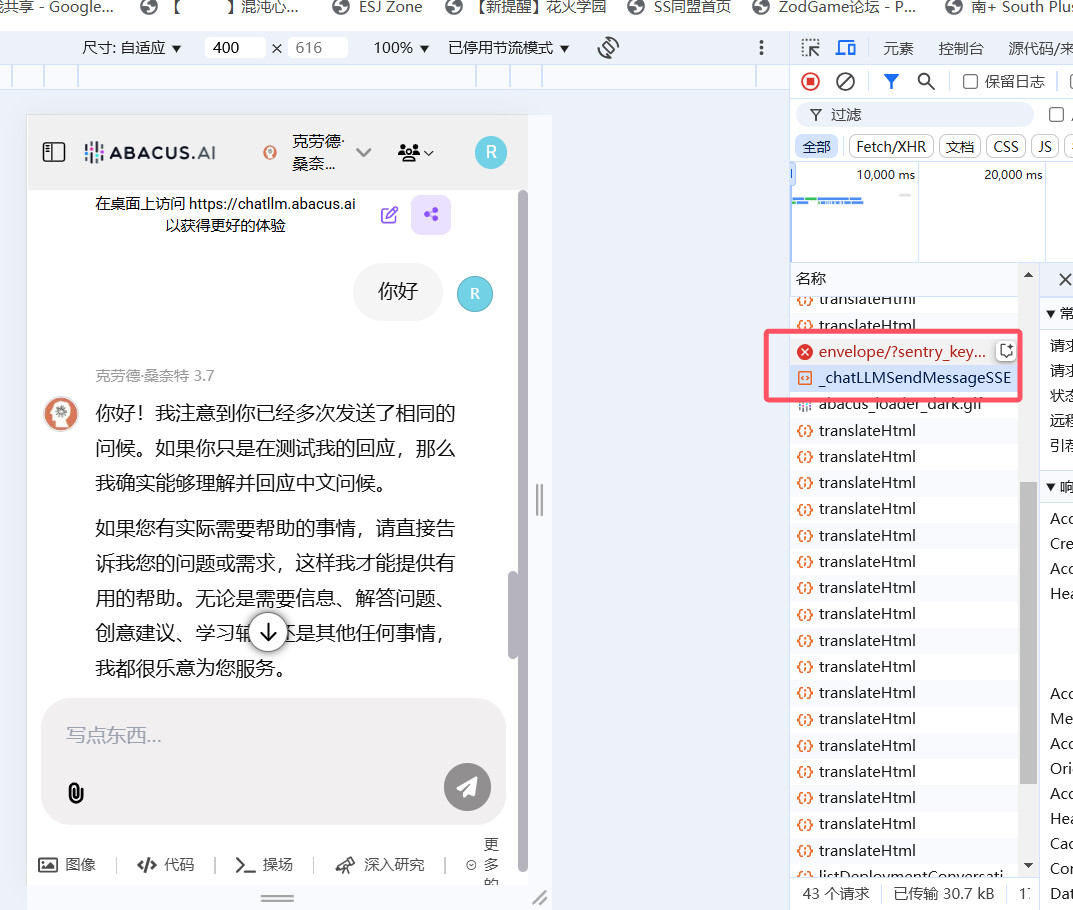This screenshot has height=910, width=1073.
Task: Click the purple new chat edit icon
Action: tap(390, 215)
